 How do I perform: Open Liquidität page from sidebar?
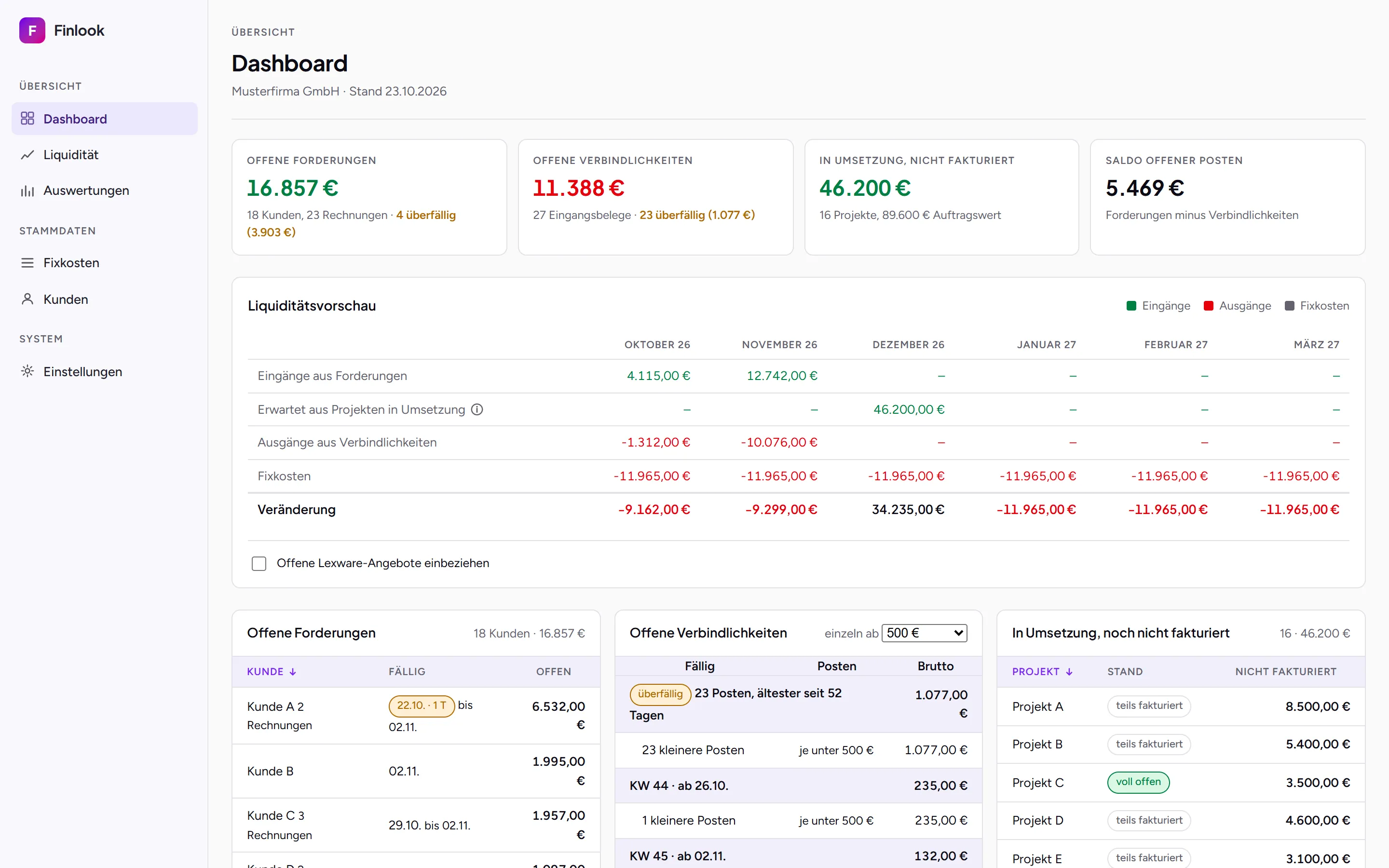click(105, 155)
